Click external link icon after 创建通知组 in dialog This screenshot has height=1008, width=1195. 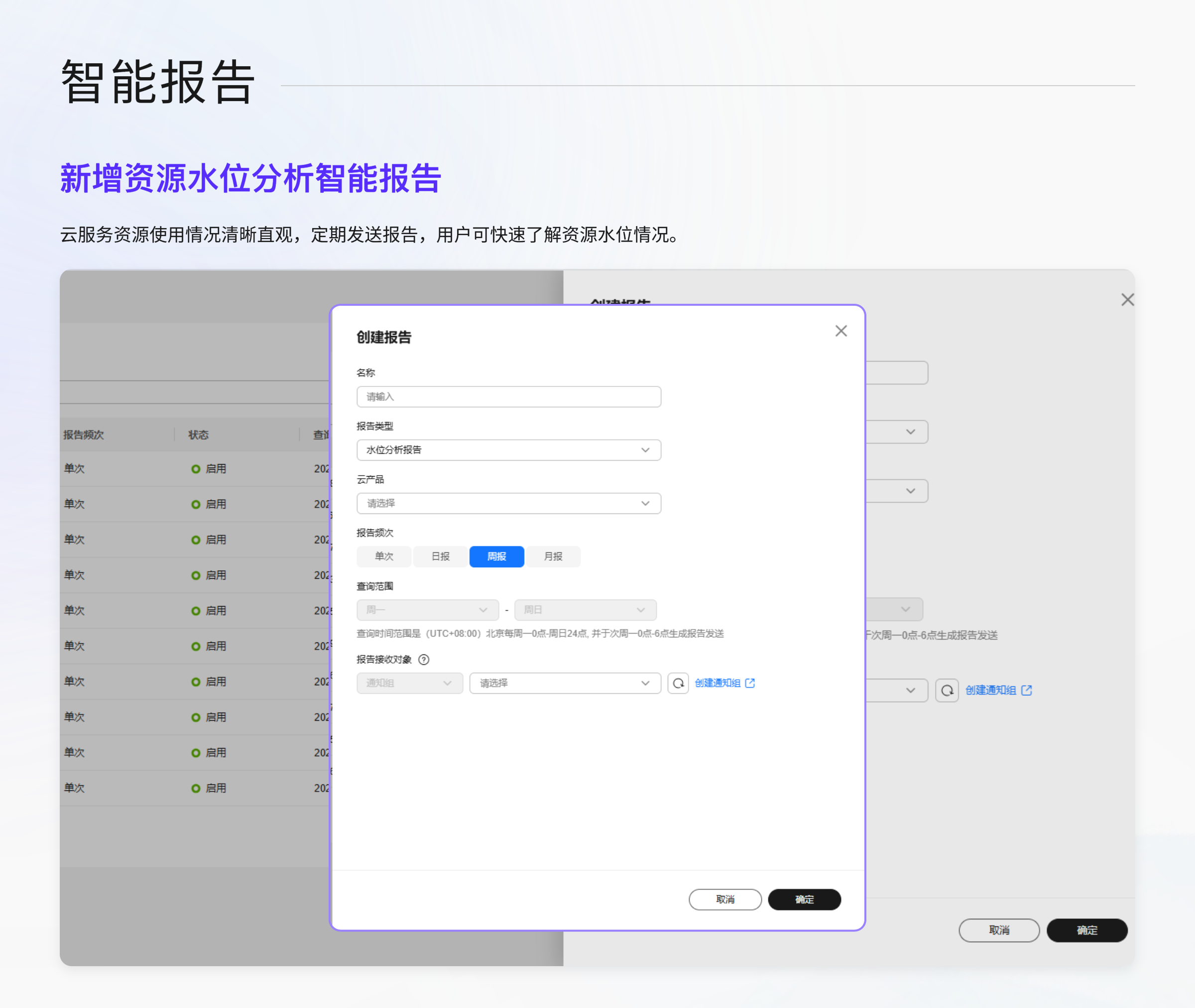click(x=750, y=683)
